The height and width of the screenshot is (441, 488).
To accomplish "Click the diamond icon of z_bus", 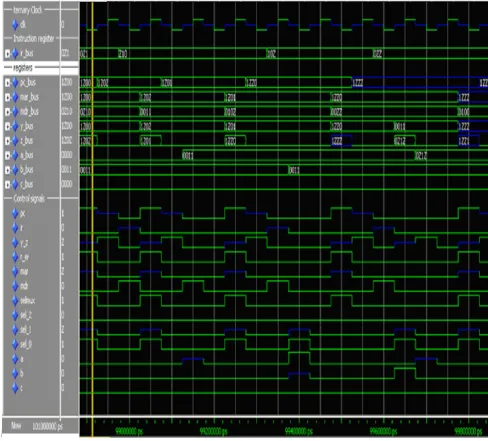I will tap(15, 141).
